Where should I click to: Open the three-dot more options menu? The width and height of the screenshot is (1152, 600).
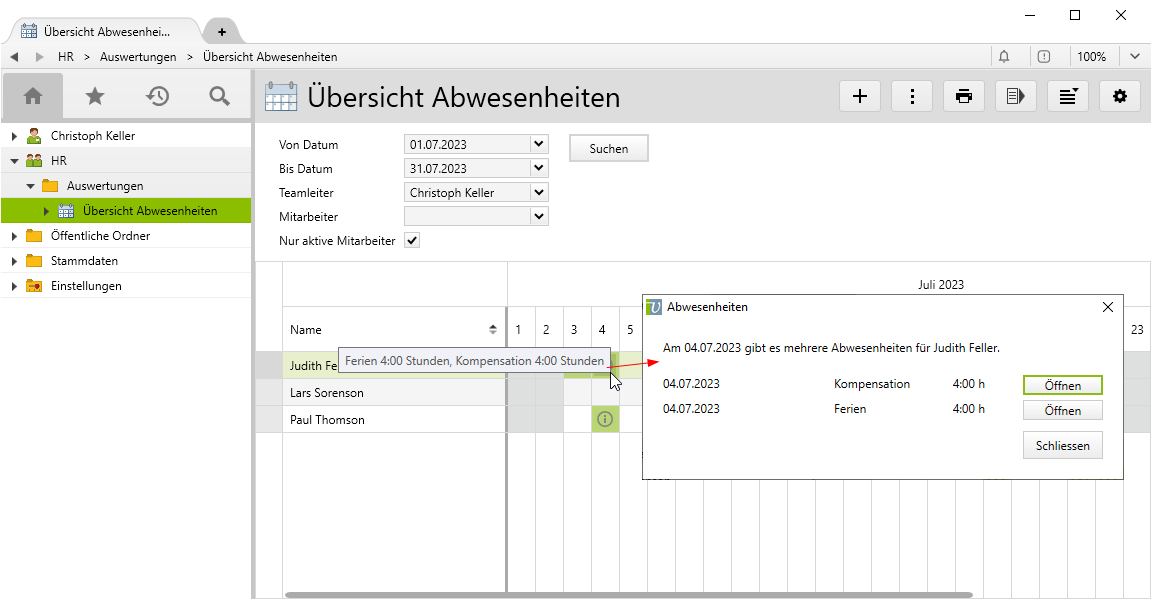pos(911,96)
